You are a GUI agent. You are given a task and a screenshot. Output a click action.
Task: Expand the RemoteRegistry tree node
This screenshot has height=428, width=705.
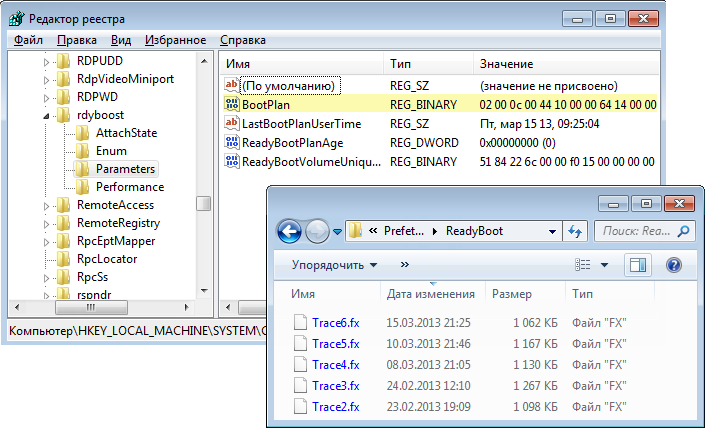tap(46, 224)
